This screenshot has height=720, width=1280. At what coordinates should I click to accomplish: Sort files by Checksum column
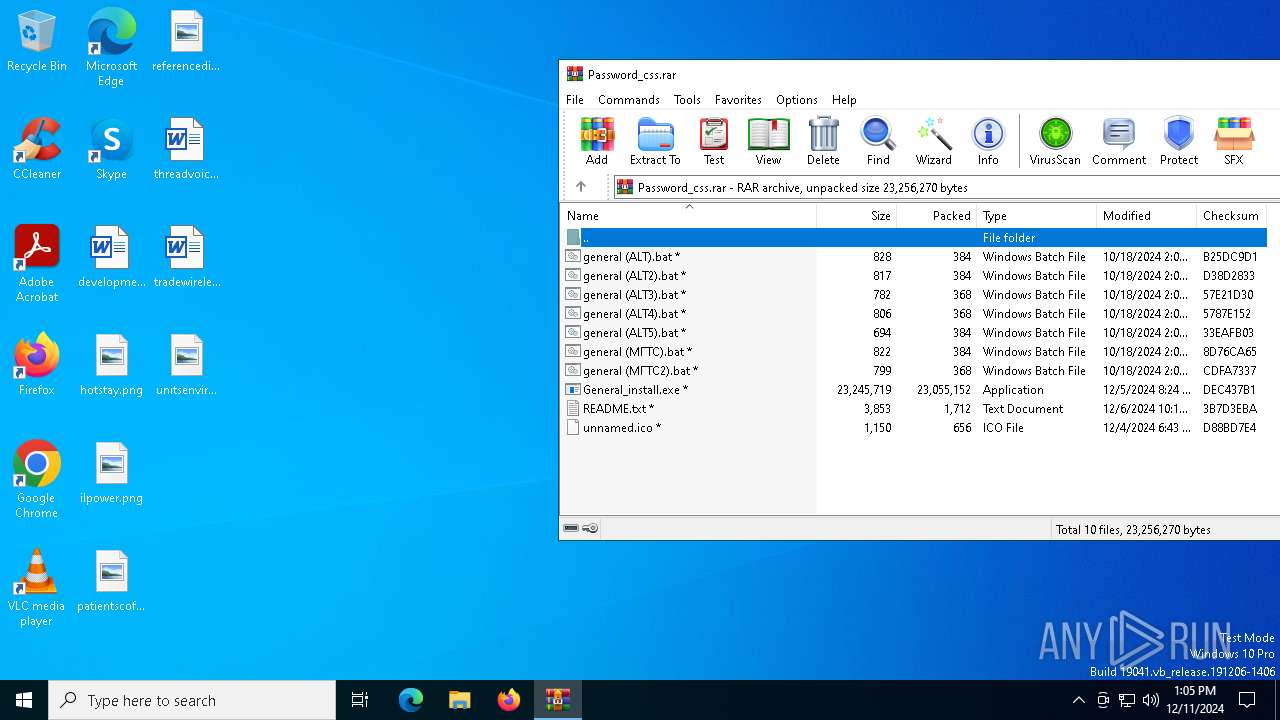[x=1232, y=216]
